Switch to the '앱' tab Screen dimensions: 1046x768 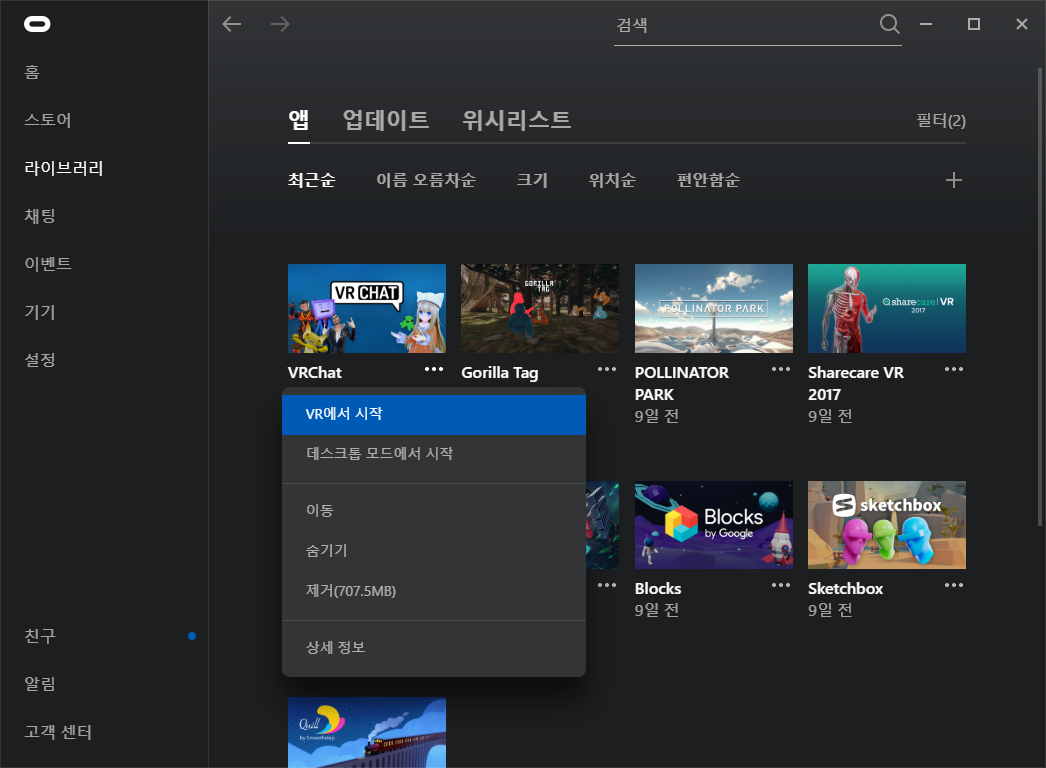click(299, 121)
